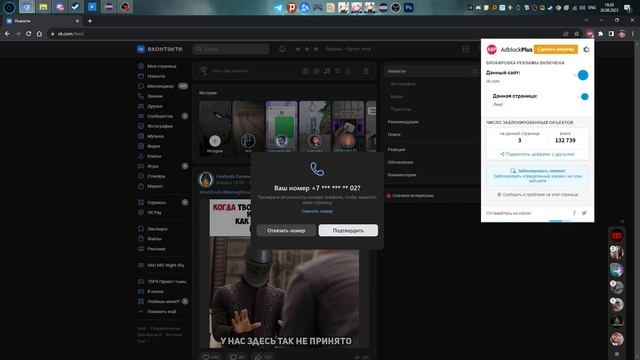The image size is (640, 360).
Task: Open a new Chrome tab
Action: tap(90, 21)
